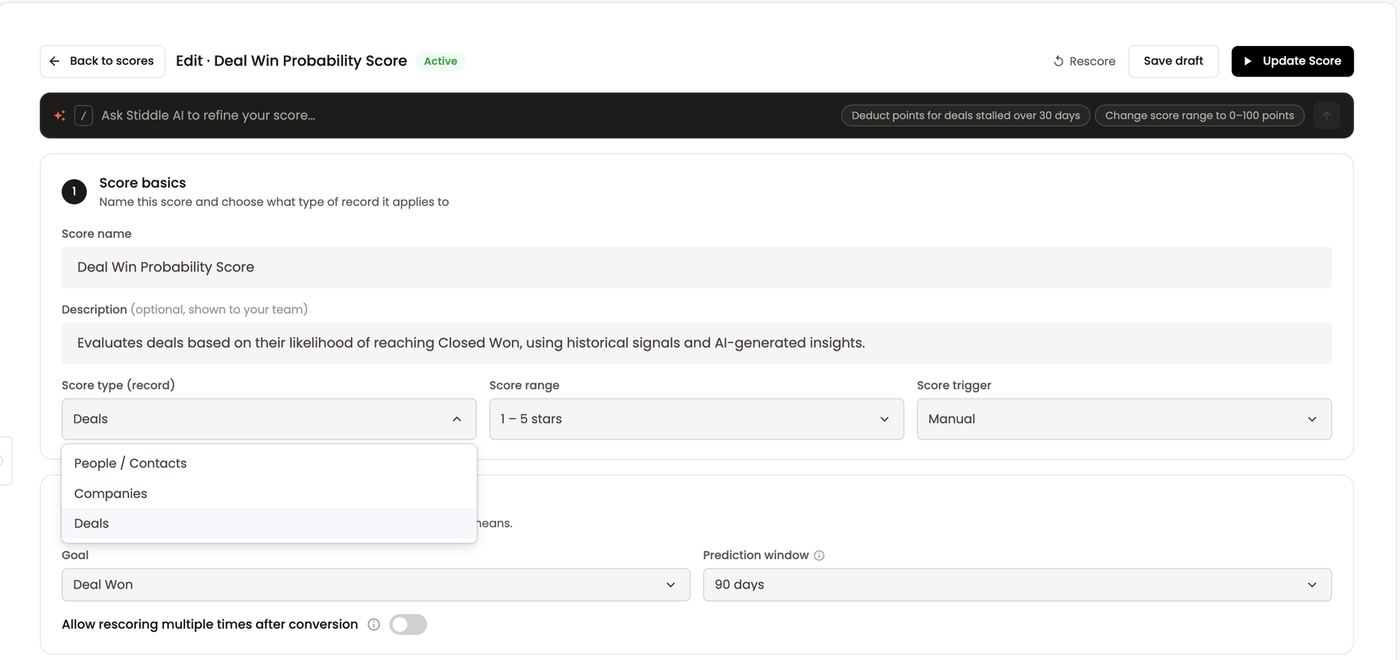This screenshot has width=1400, height=660.
Task: Click the 'Score type (record)' label
Action: pyautogui.click(x=118, y=385)
